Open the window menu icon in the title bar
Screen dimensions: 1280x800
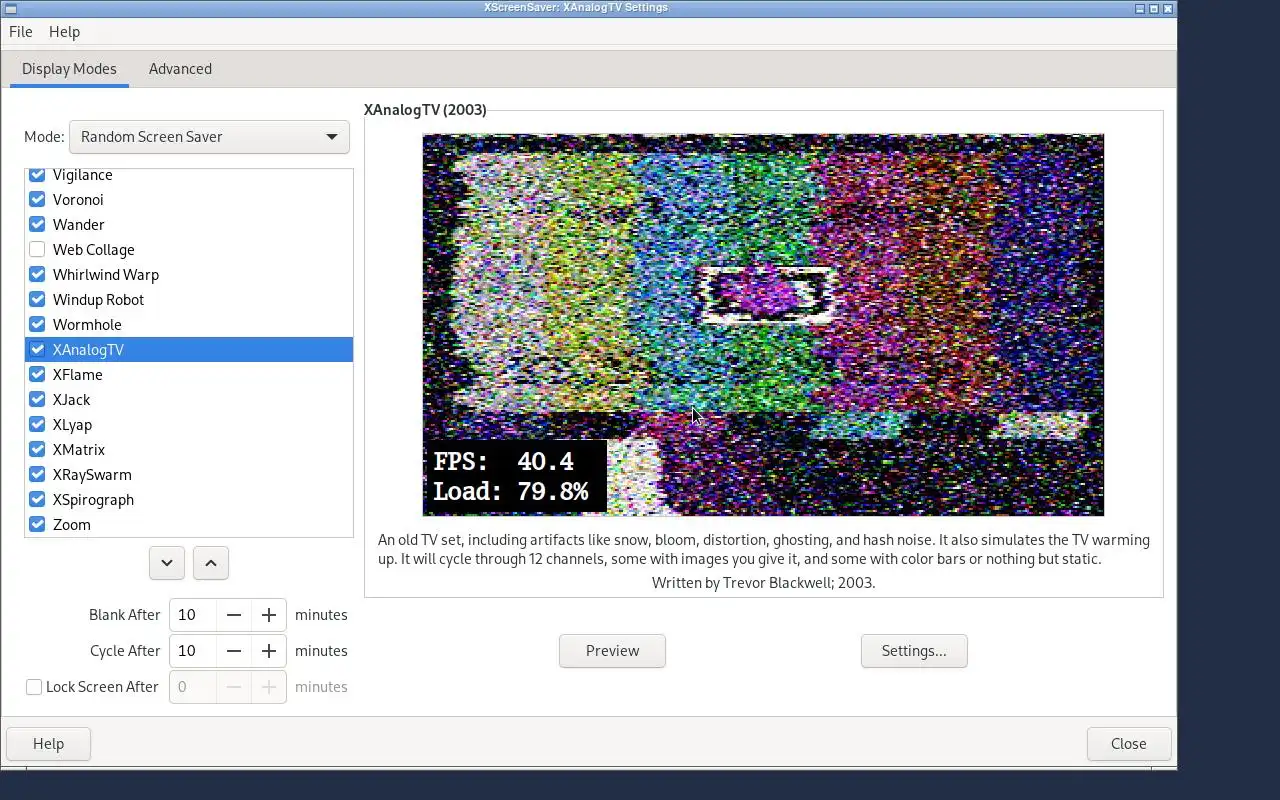tap(10, 8)
